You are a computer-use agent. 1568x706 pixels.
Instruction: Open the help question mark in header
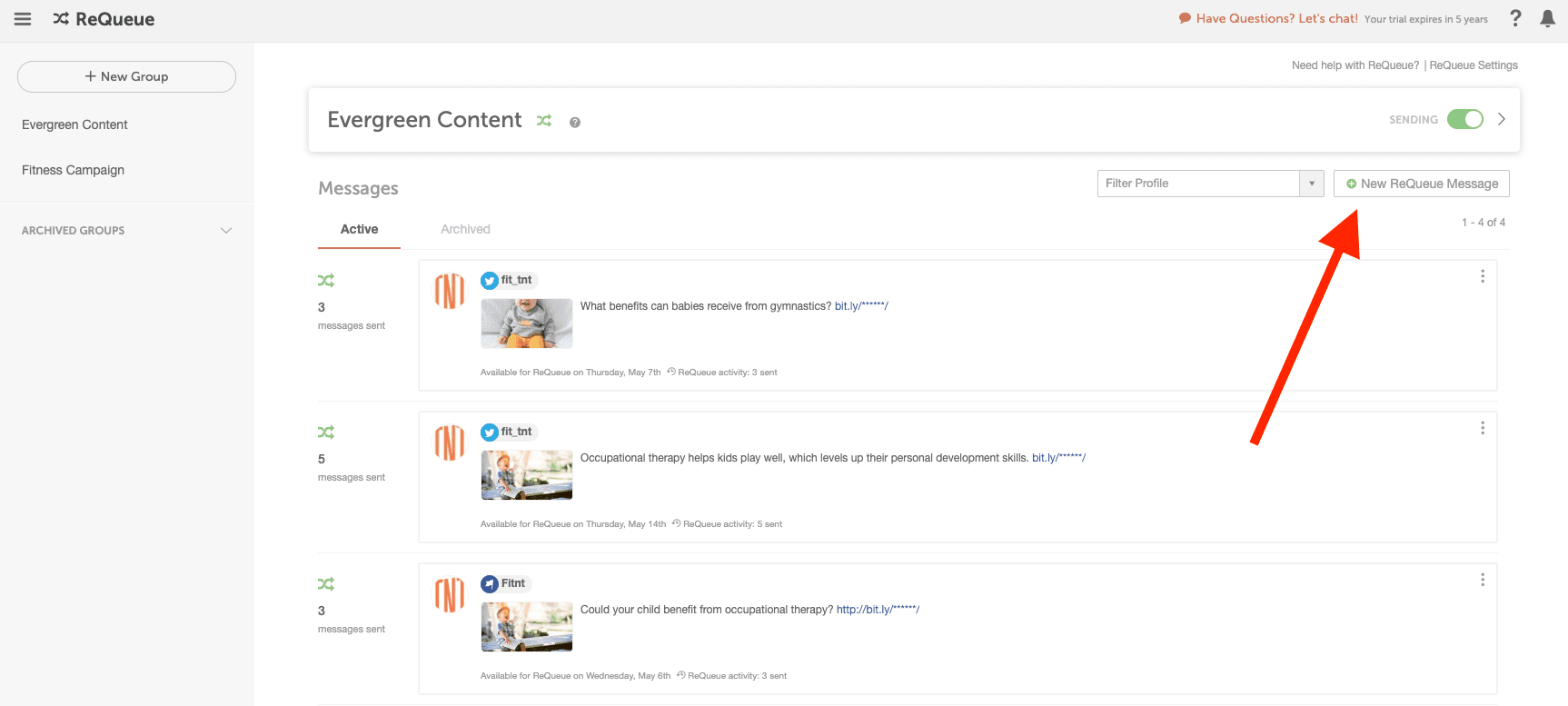(1515, 18)
